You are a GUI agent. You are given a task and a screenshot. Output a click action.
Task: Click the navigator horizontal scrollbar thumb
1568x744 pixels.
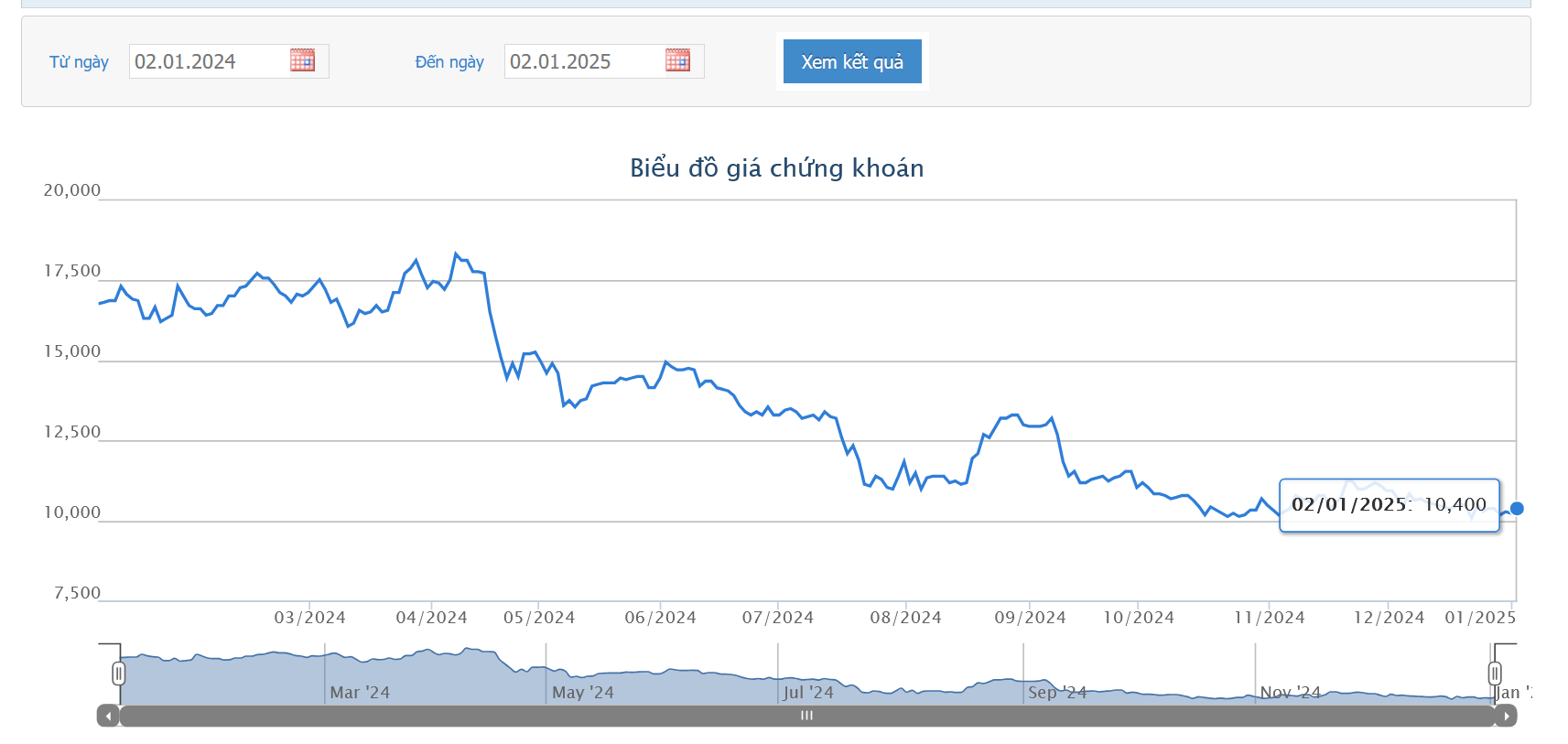(806, 716)
